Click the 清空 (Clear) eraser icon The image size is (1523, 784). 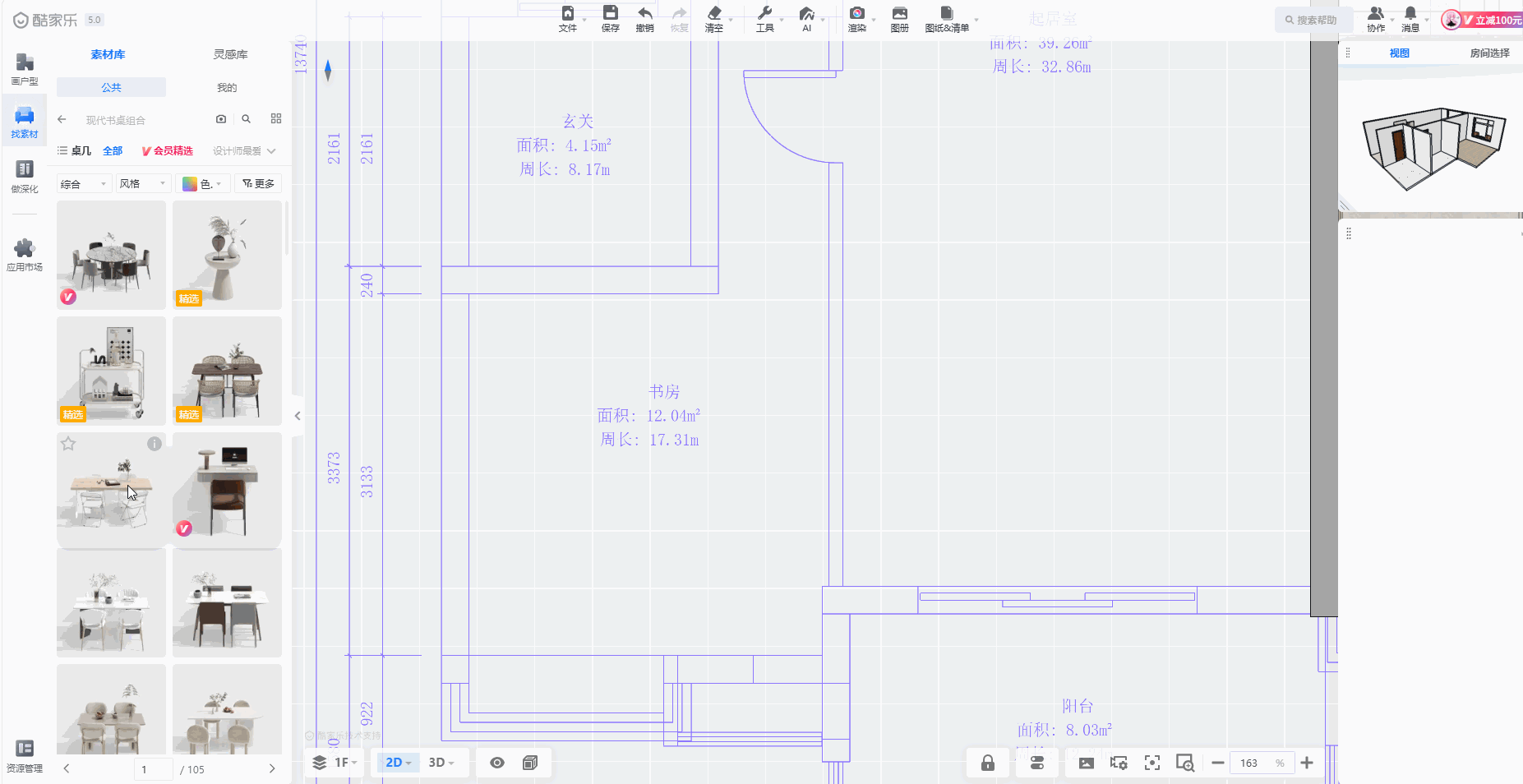pos(713,14)
